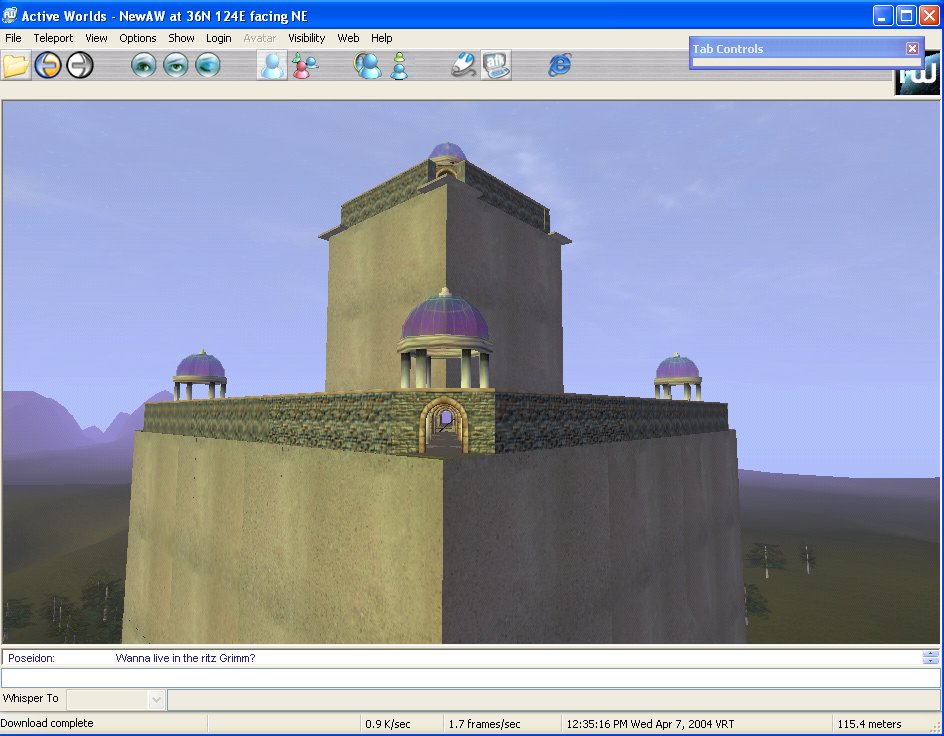Open the Show menu

(181, 38)
